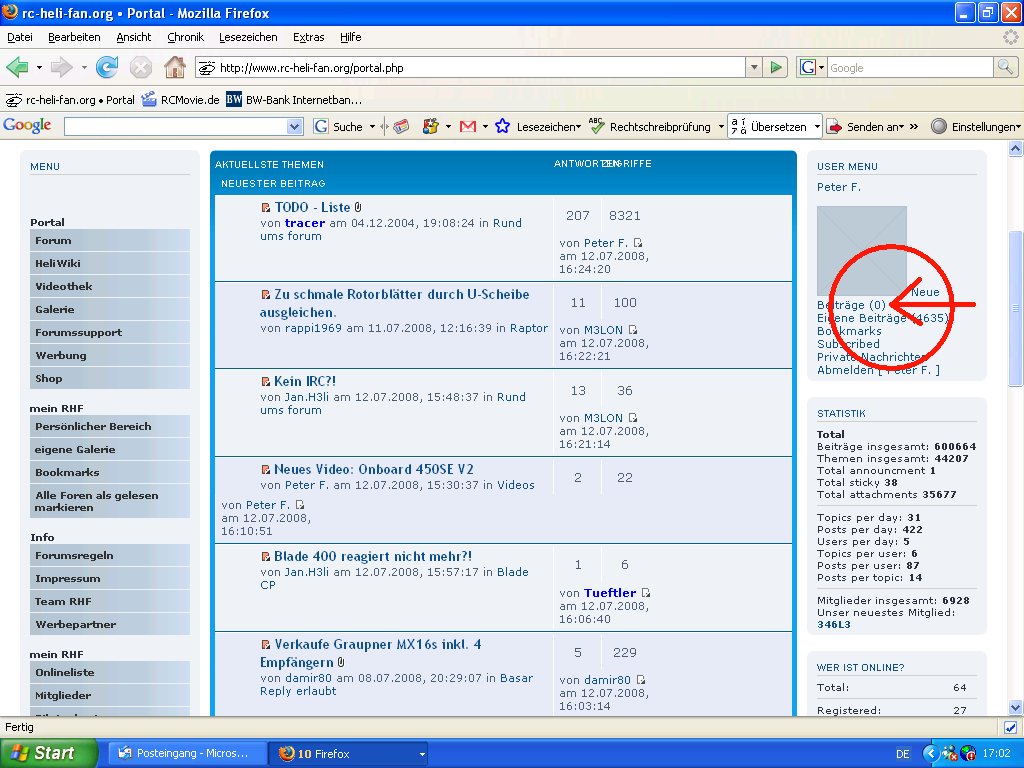The height and width of the screenshot is (768, 1024).
Task: Open the Extras menu
Action: [x=309, y=37]
